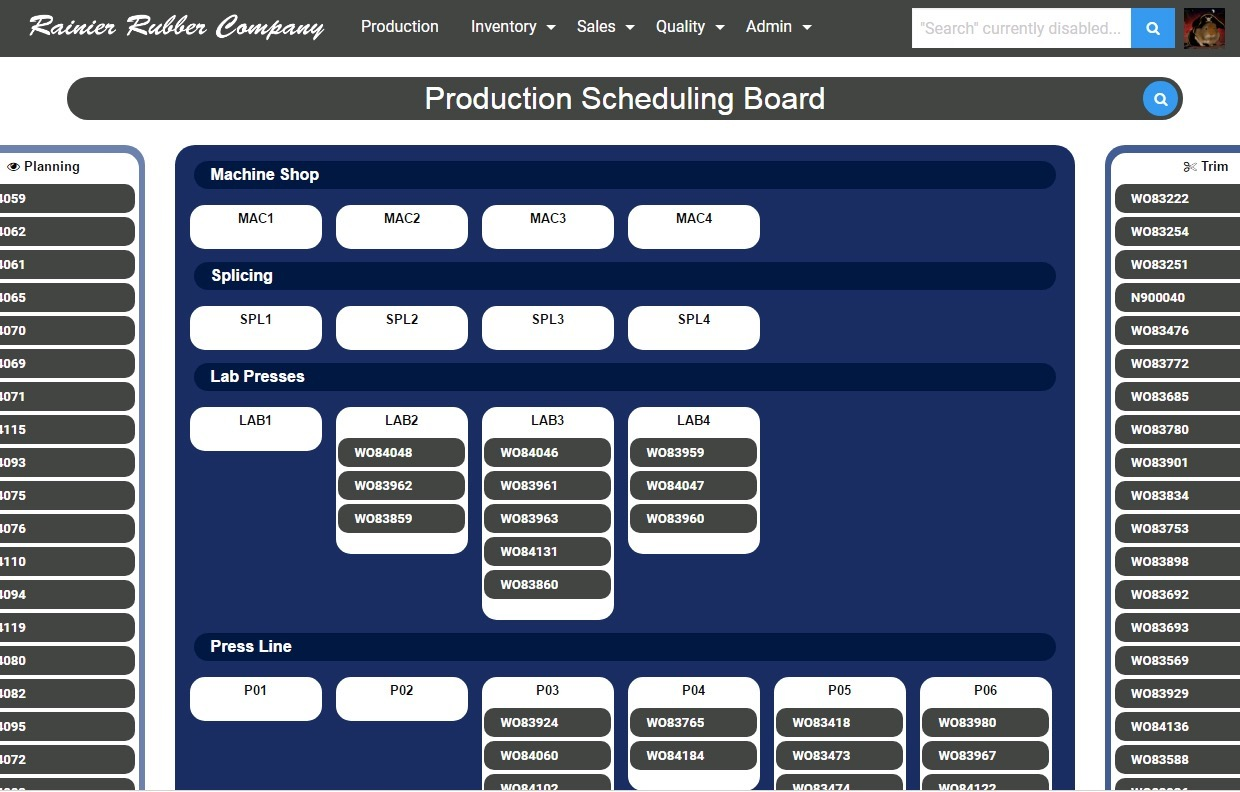Click work order WO83980 in P06
The image size is (1240, 792).
986,723
